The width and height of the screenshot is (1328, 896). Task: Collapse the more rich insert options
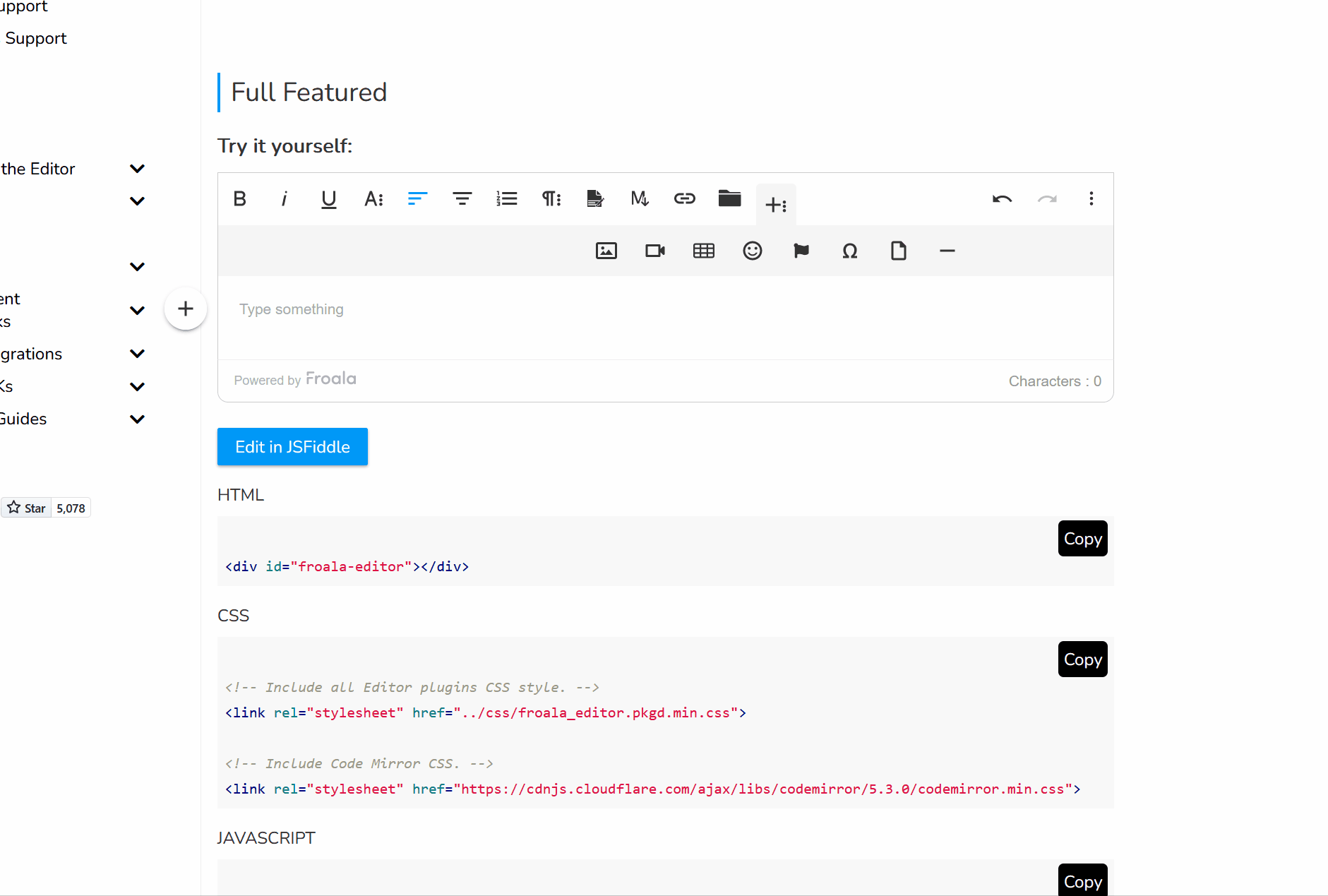[x=776, y=205]
